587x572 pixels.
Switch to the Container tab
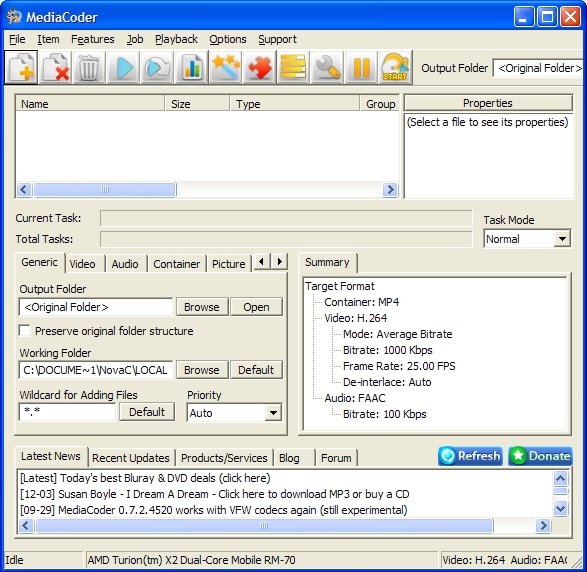(176, 264)
